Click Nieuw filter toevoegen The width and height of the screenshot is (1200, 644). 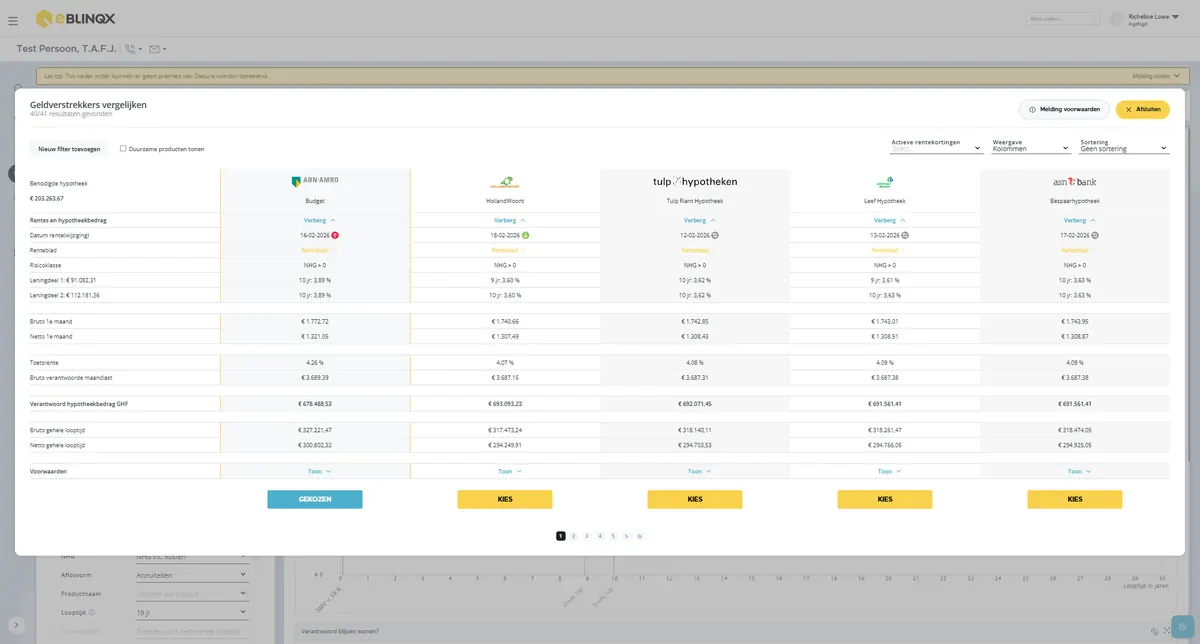[x=68, y=149]
